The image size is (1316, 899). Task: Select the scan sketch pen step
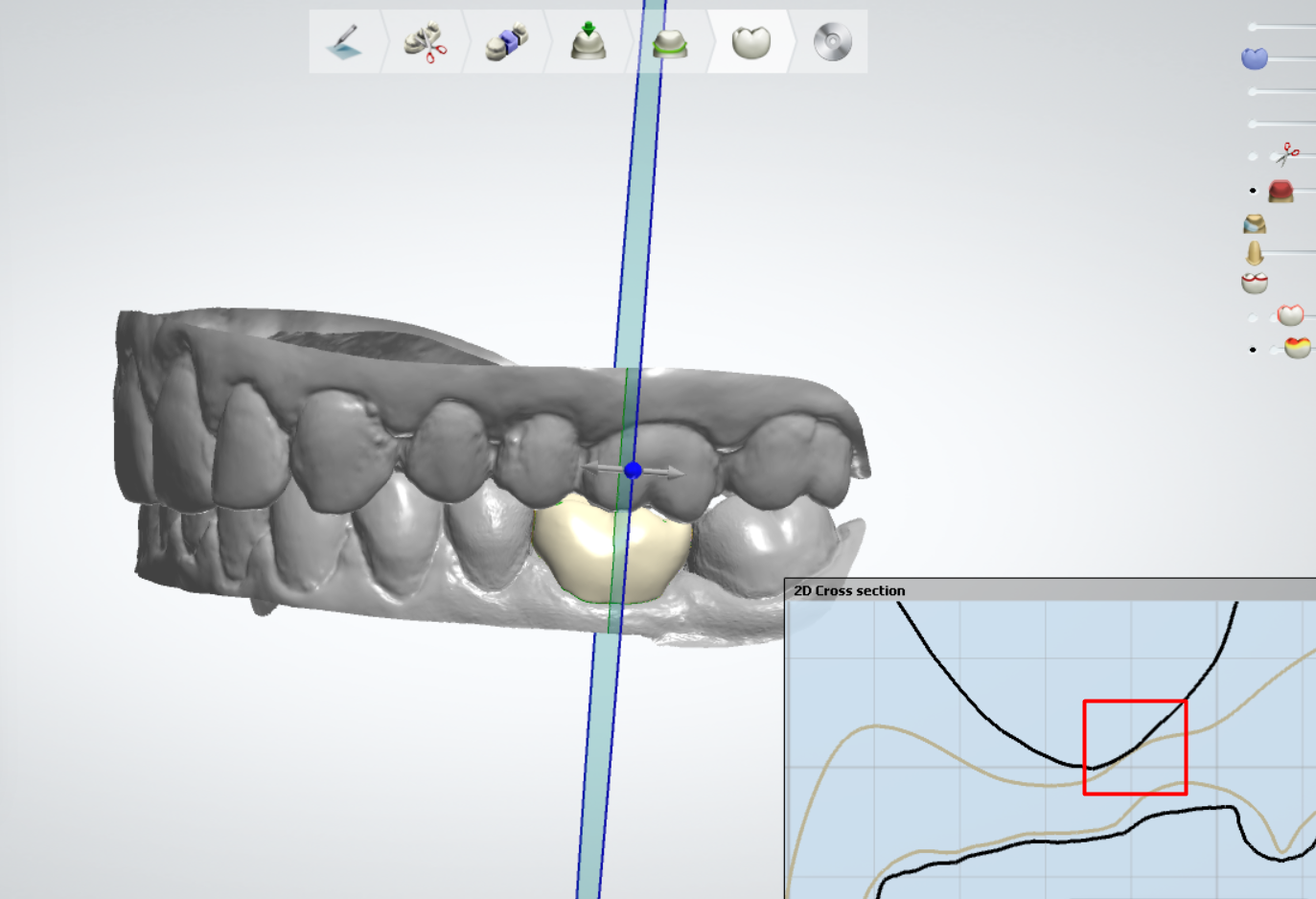(x=344, y=42)
